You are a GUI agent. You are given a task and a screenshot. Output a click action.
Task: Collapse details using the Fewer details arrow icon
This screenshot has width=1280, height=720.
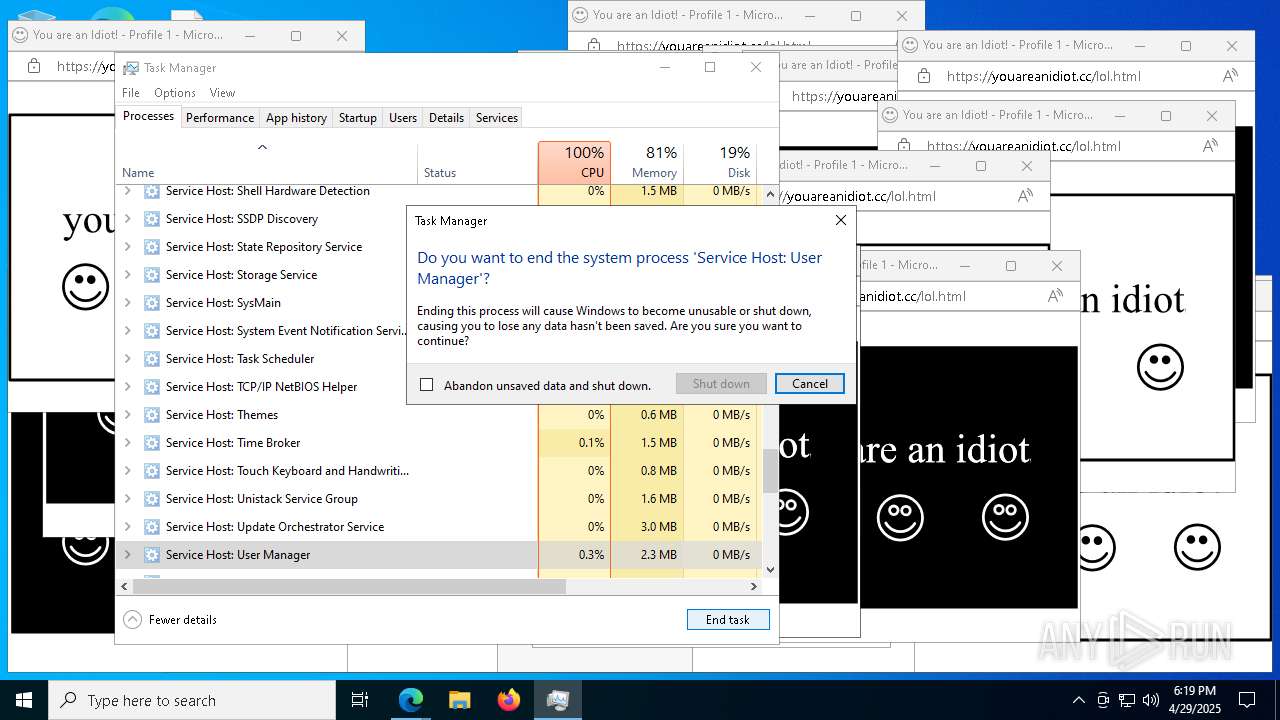pos(133,620)
